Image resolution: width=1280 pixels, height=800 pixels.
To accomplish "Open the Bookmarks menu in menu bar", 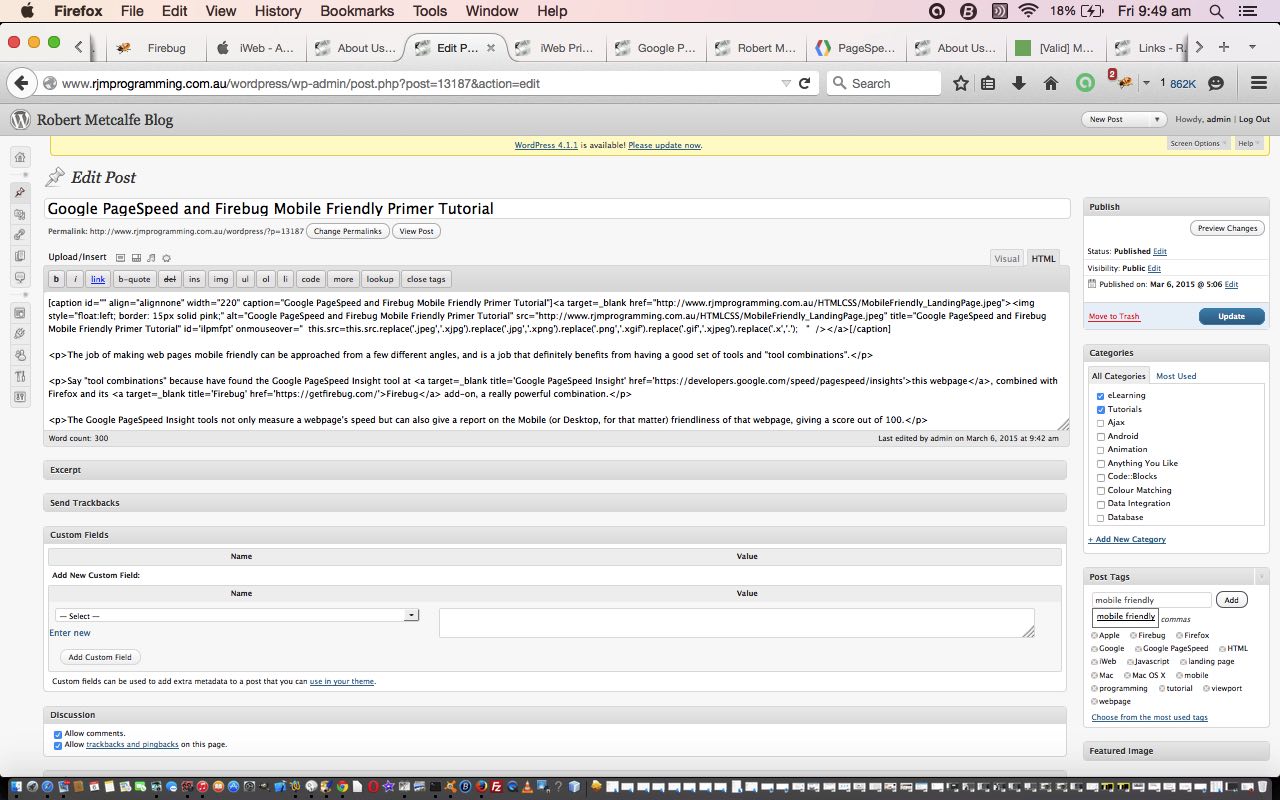I will [x=357, y=11].
